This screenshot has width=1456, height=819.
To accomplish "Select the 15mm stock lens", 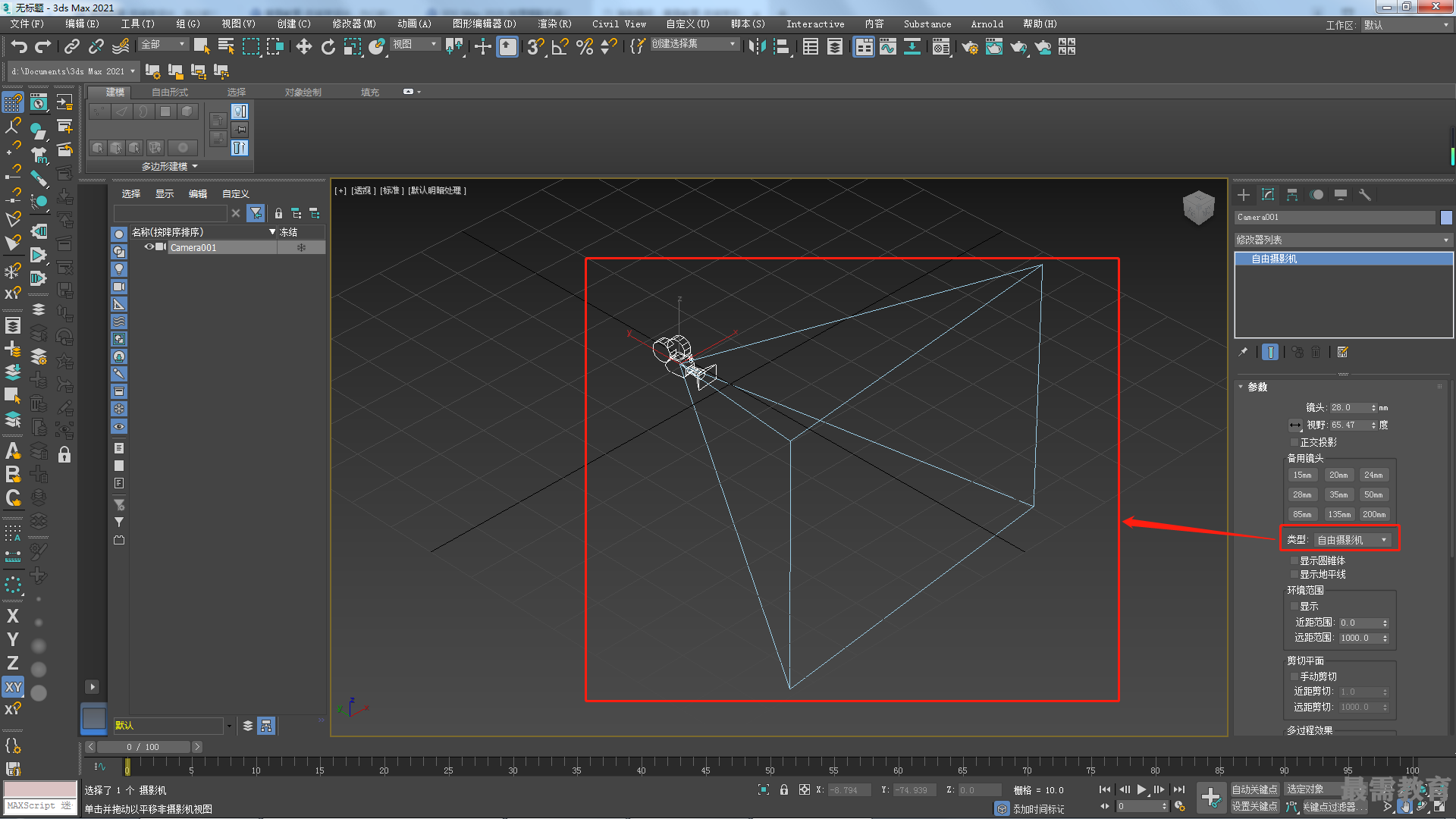I will [1303, 475].
